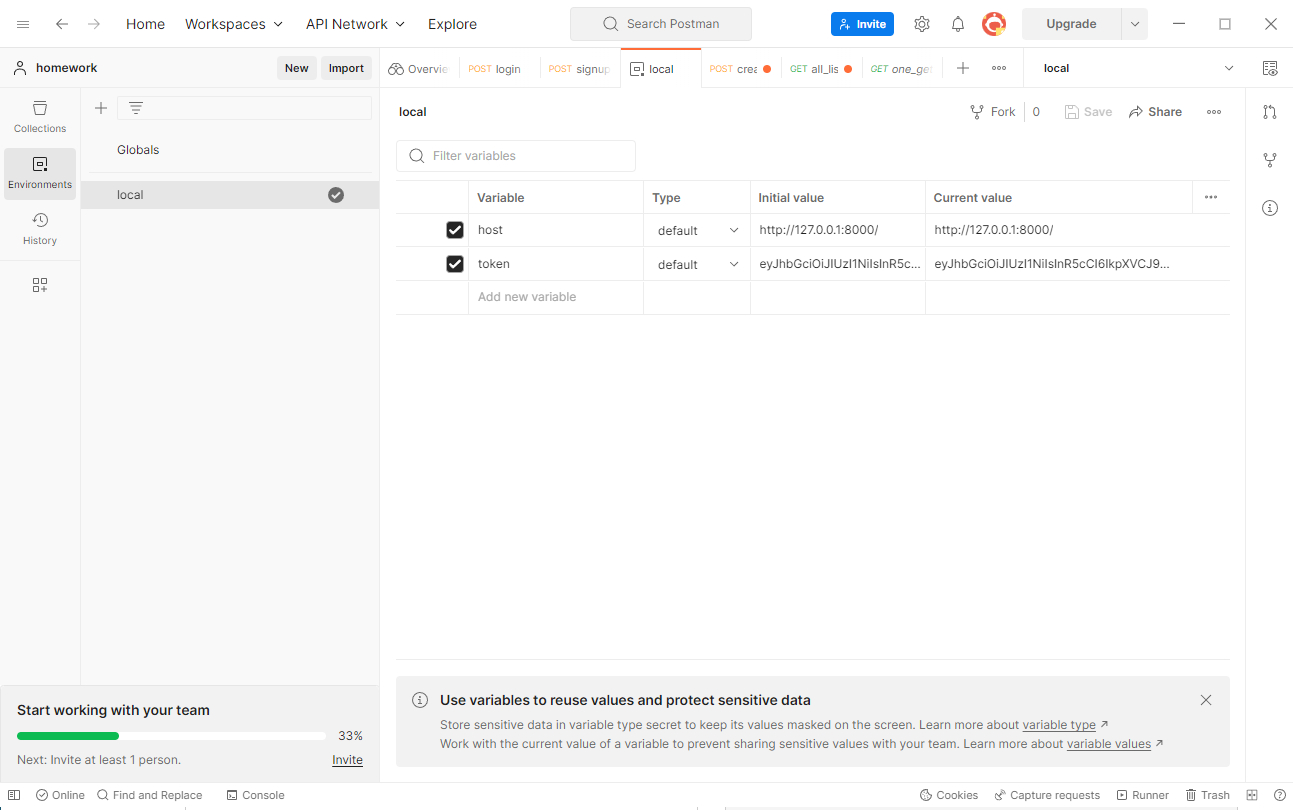This screenshot has height=810, width=1293.
Task: Click the Add new variable field
Action: (556, 297)
